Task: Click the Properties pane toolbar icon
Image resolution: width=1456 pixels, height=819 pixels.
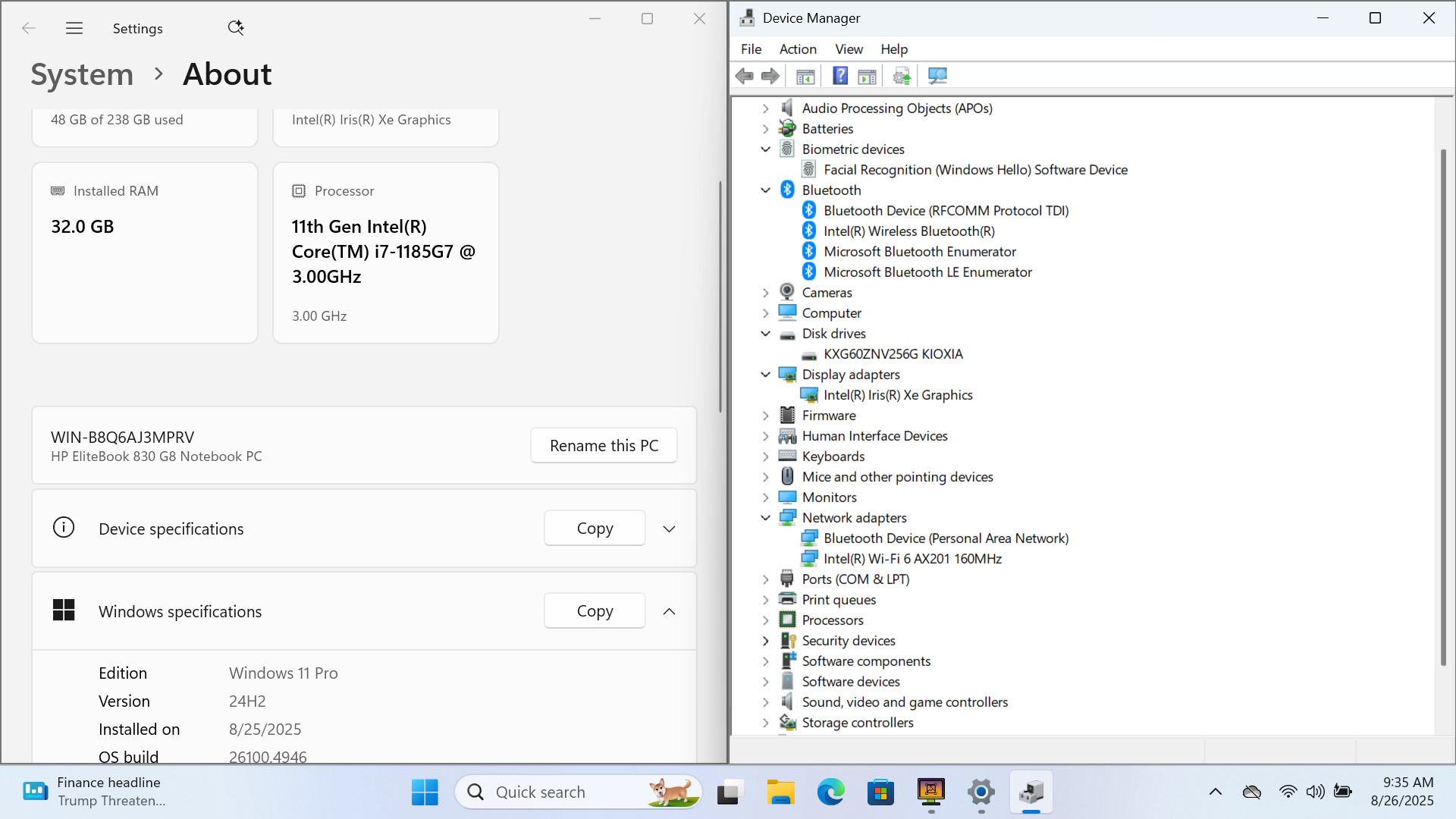Action: tap(867, 76)
